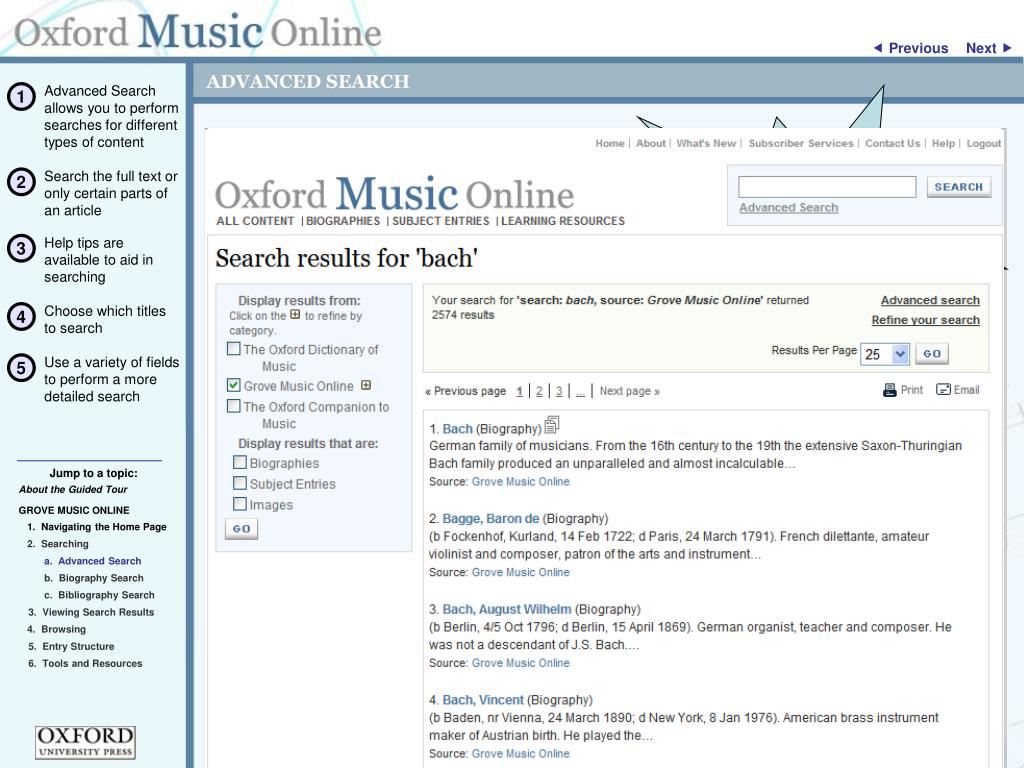The width and height of the screenshot is (1024, 768).
Task: Open the Bach, Vincent result
Action: tap(483, 700)
